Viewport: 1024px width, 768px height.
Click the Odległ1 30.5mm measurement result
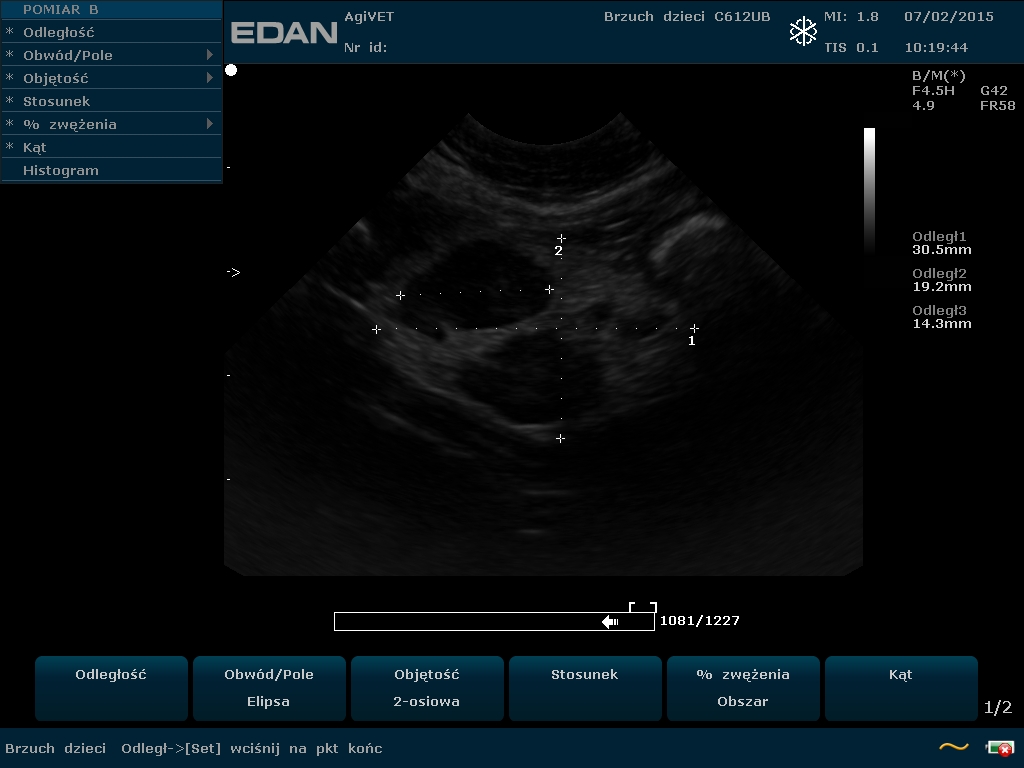tap(942, 243)
